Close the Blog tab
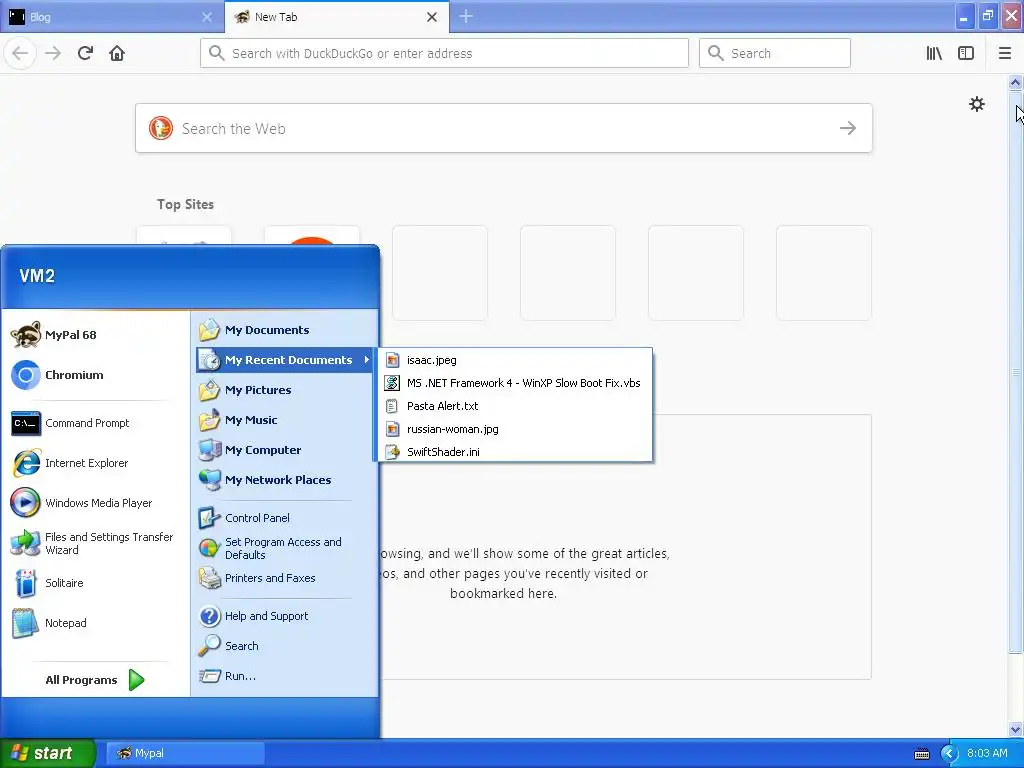This screenshot has height=768, width=1024. pyautogui.click(x=207, y=17)
